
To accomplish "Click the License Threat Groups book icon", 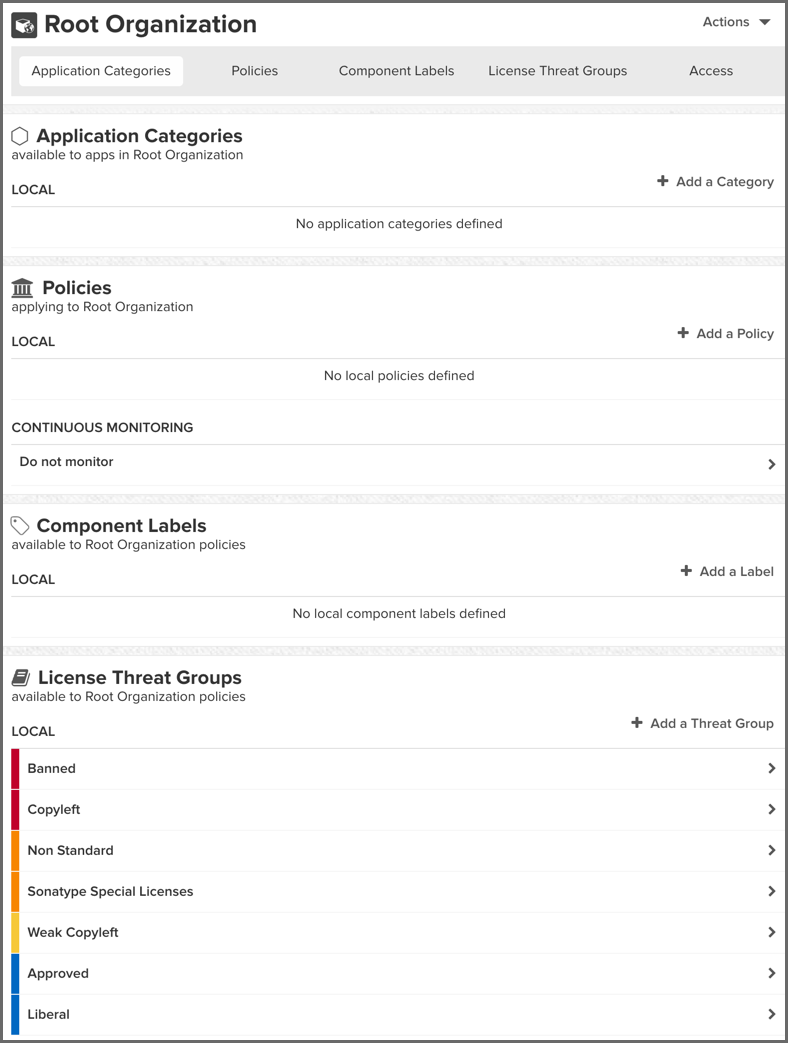I will [x=19, y=677].
